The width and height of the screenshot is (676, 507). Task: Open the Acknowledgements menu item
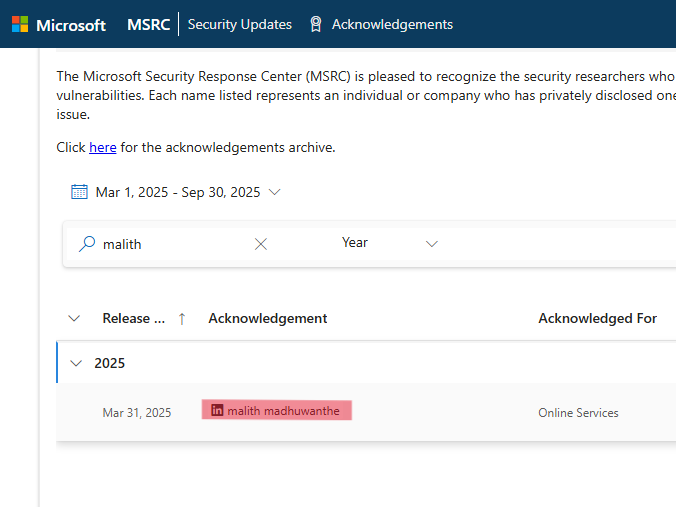coord(392,25)
